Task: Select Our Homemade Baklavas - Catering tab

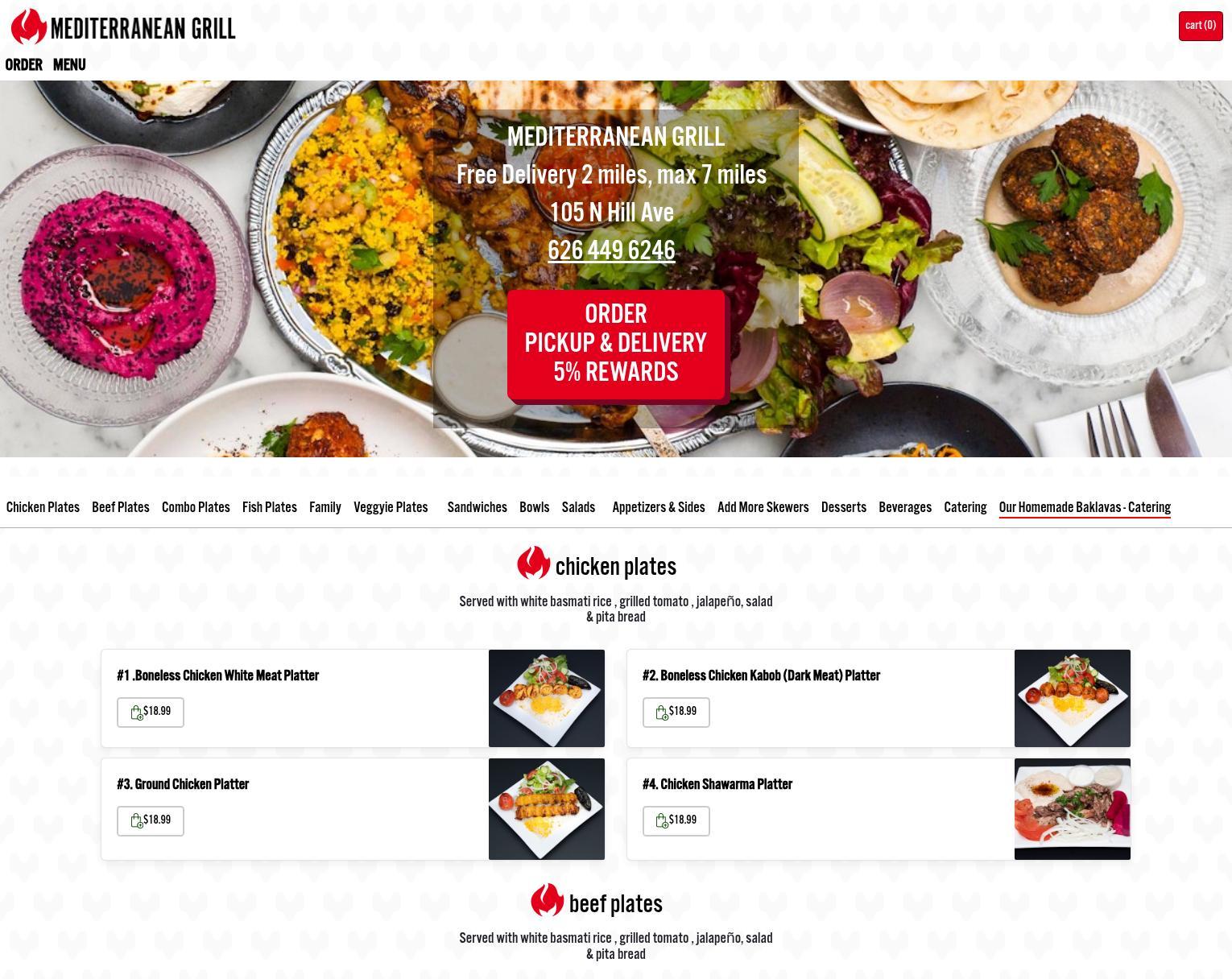Action: coord(1085,508)
